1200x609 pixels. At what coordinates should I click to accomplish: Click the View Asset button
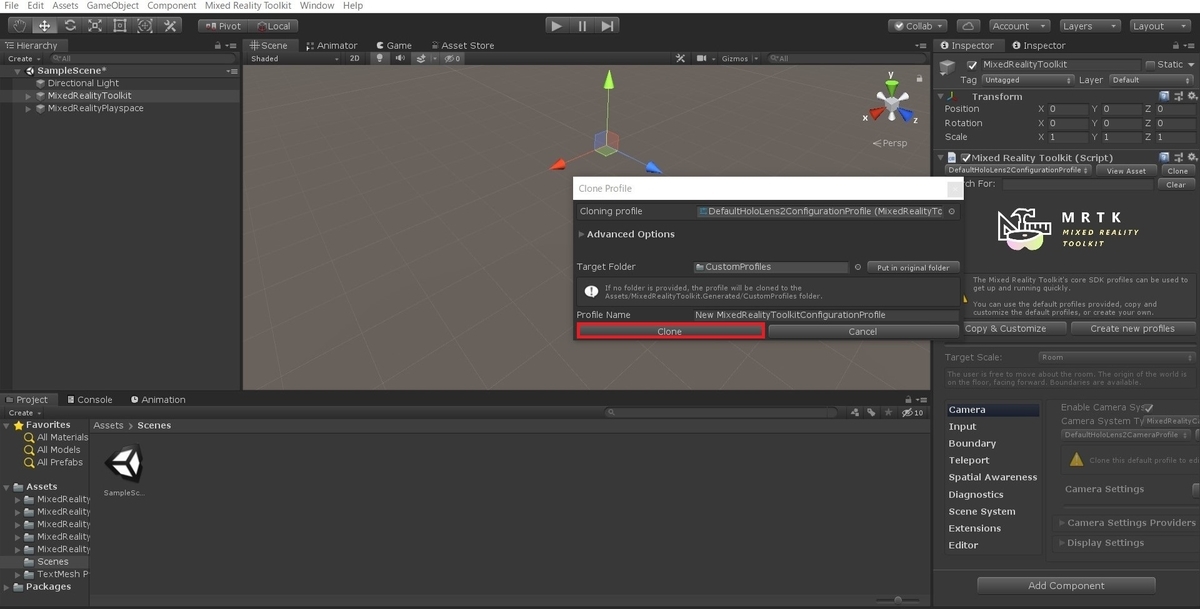1127,171
